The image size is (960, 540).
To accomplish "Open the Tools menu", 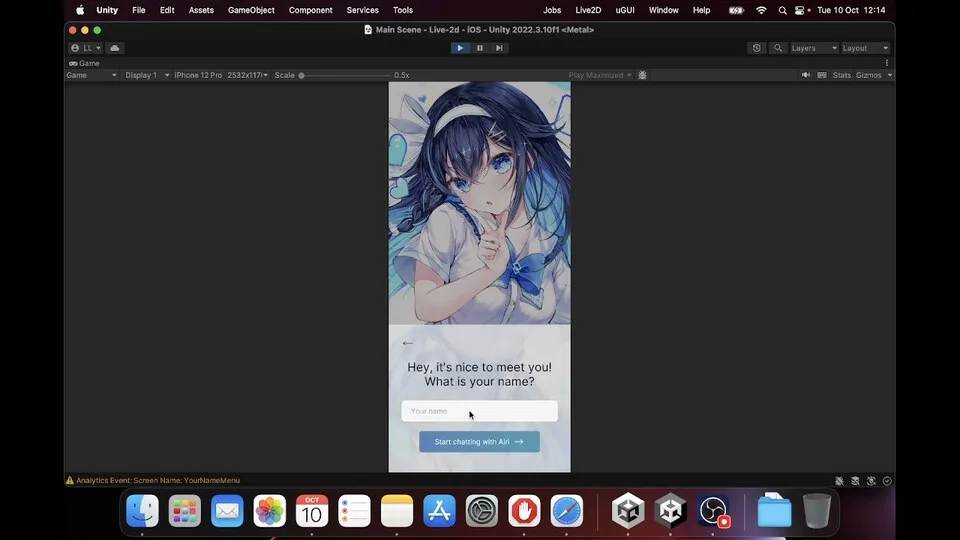I will [x=403, y=10].
